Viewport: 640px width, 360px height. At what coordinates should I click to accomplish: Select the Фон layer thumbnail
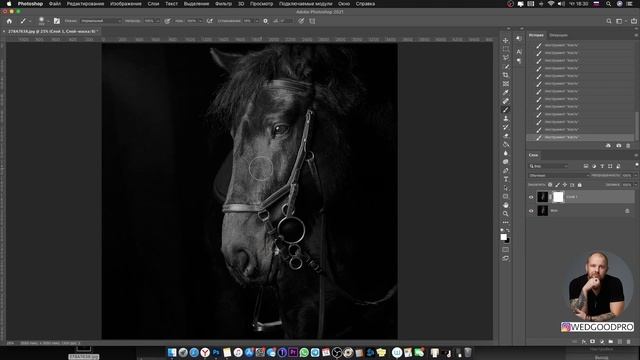pyautogui.click(x=542, y=211)
